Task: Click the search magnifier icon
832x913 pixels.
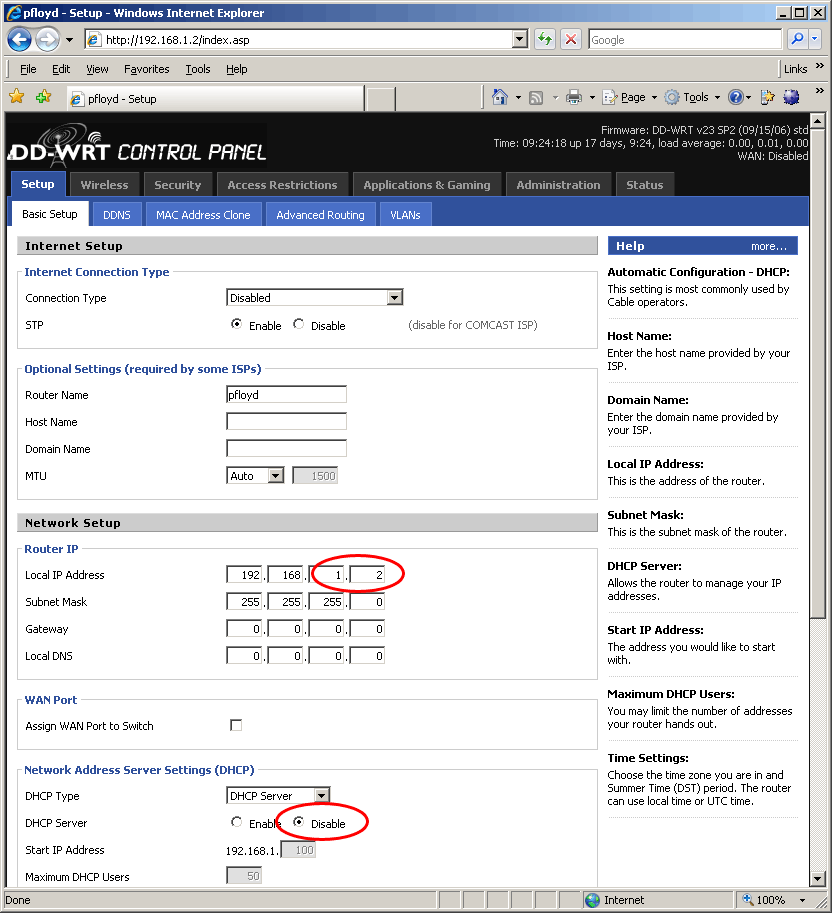Action: (798, 40)
